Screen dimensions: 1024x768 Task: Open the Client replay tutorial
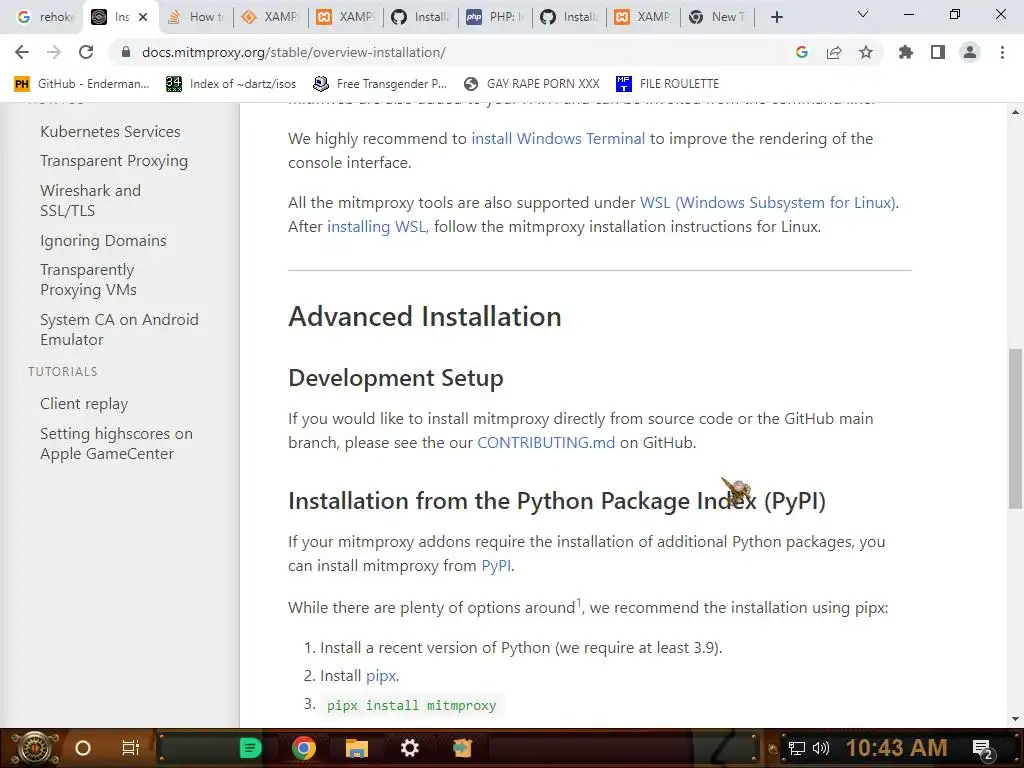84,404
